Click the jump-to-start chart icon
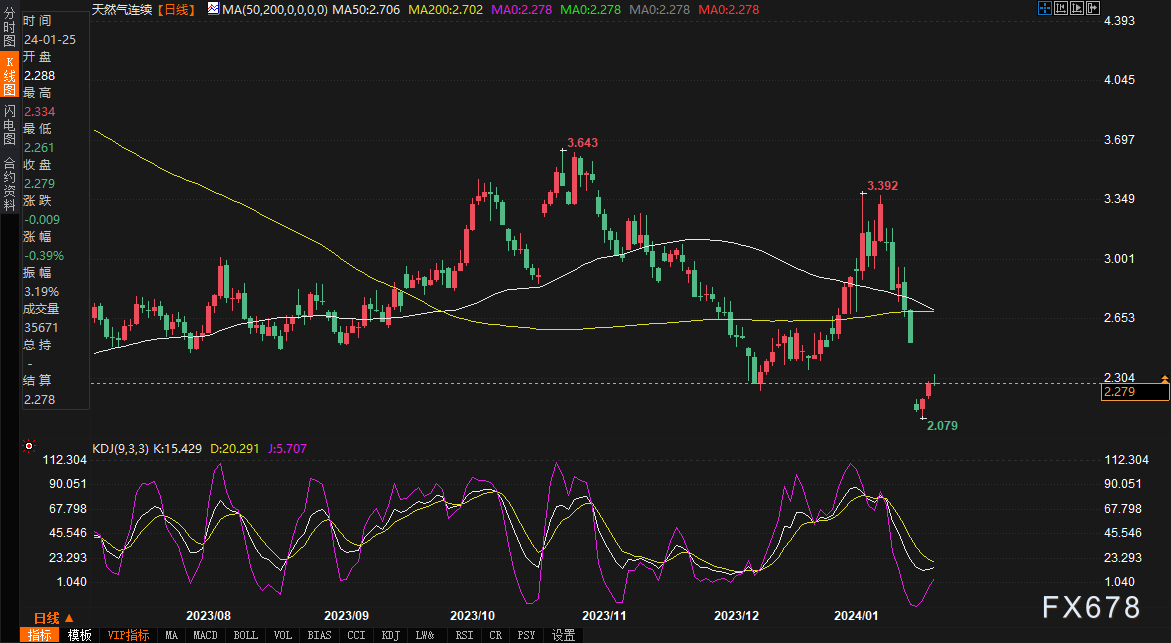This screenshot has width=1171, height=643. [x=1061, y=8]
